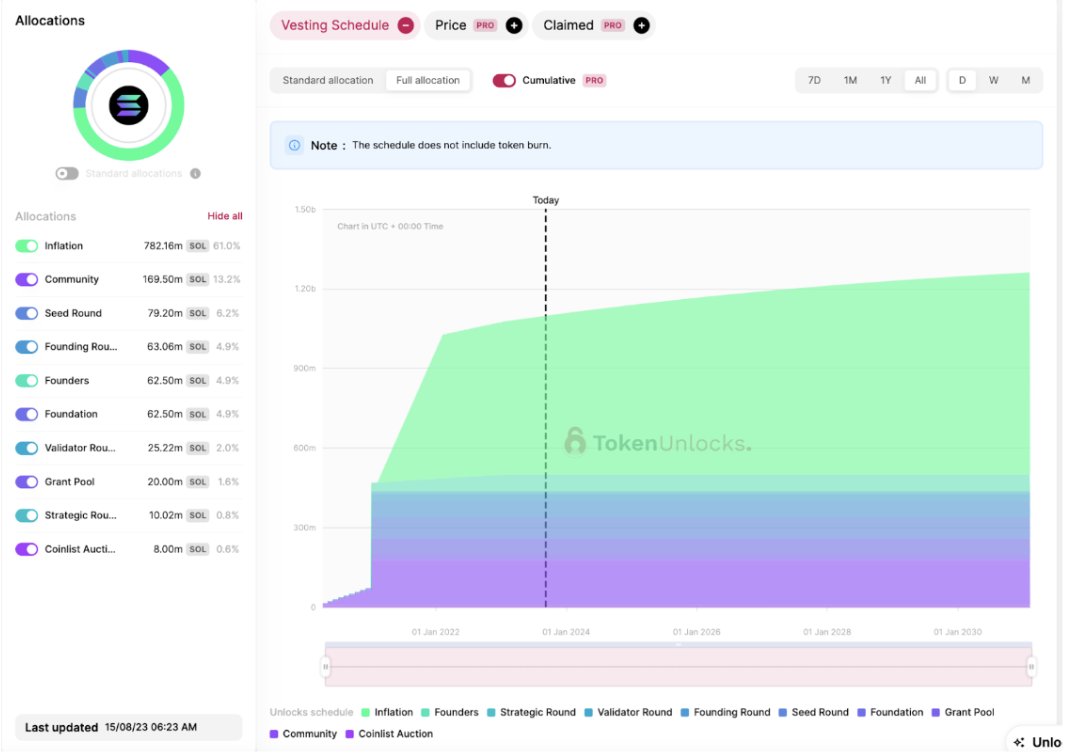This screenshot has width=1074, height=756.
Task: Add the Price PRO chart
Action: click(513, 25)
